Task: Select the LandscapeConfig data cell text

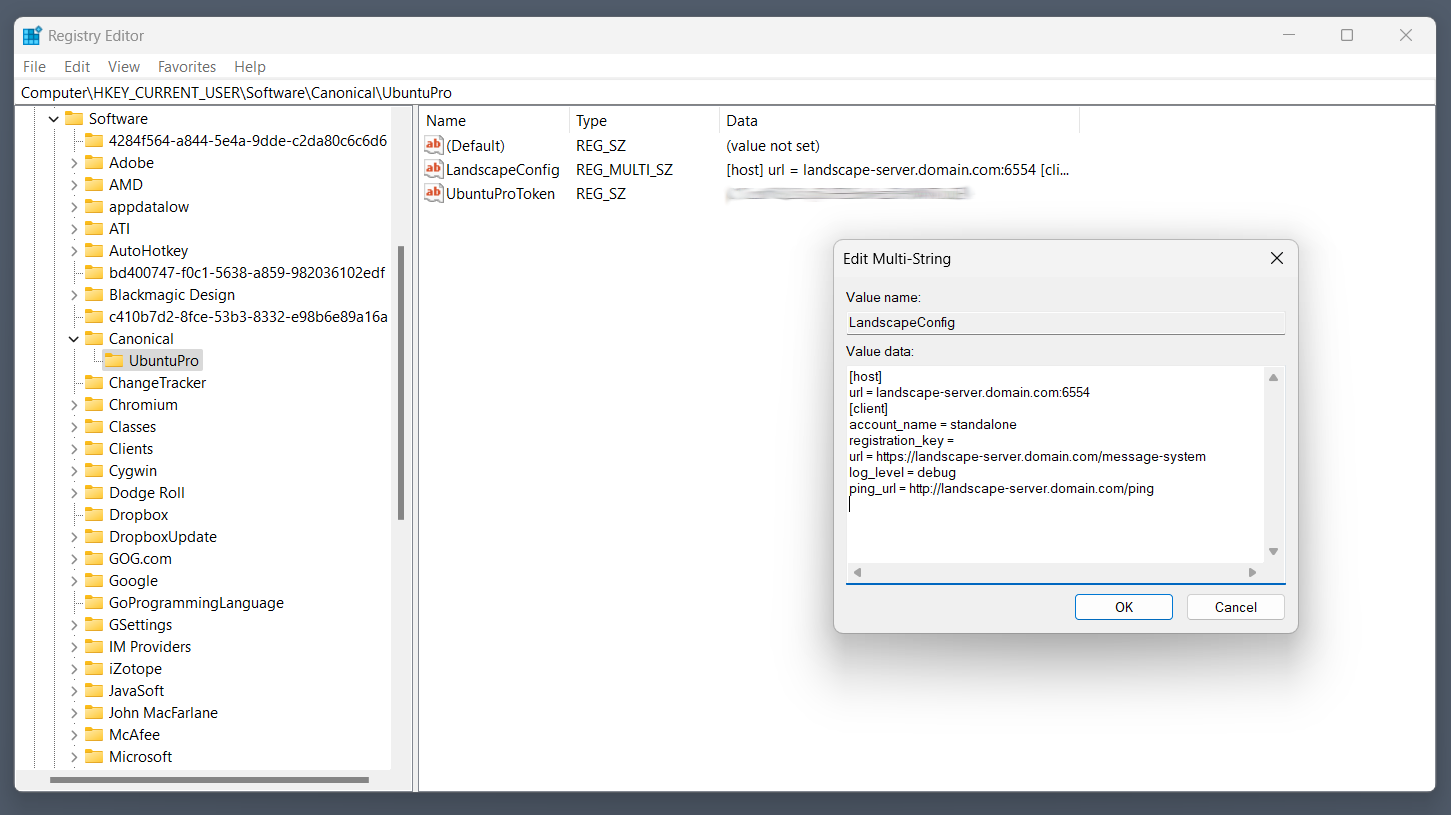Action: tap(898, 170)
